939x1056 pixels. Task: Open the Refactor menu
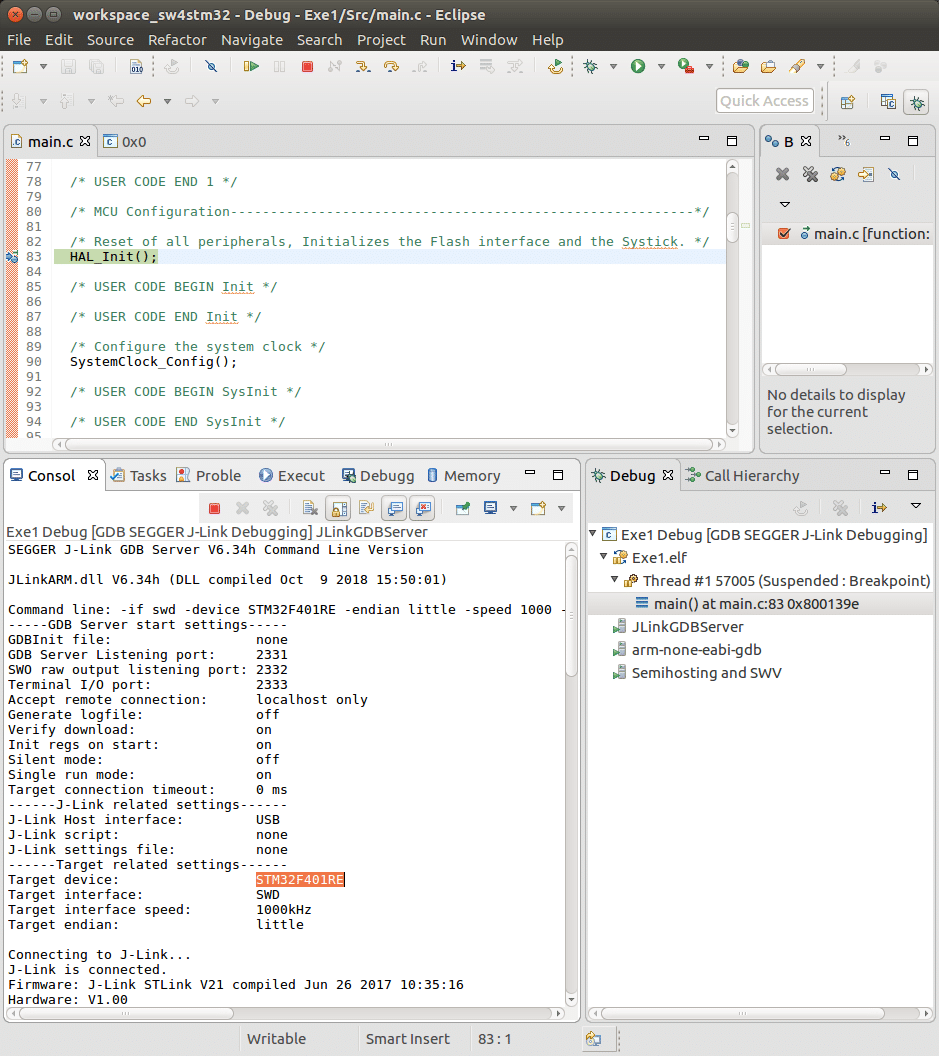177,40
